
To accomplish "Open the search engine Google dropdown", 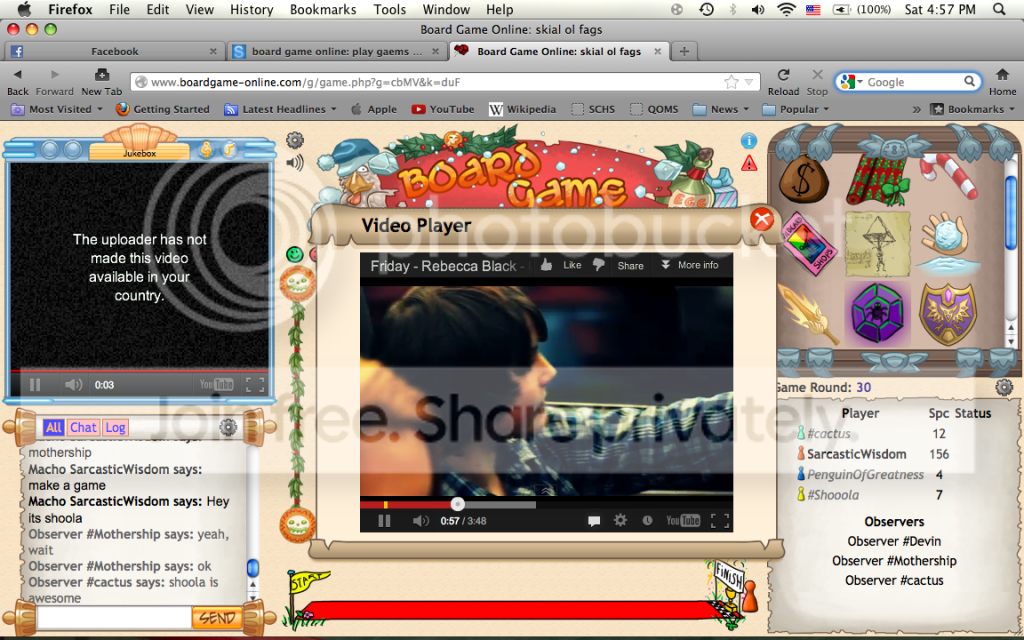I will coord(852,82).
